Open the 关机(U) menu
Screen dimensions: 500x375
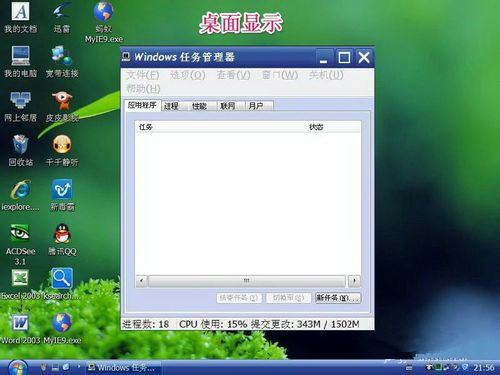(x=326, y=75)
